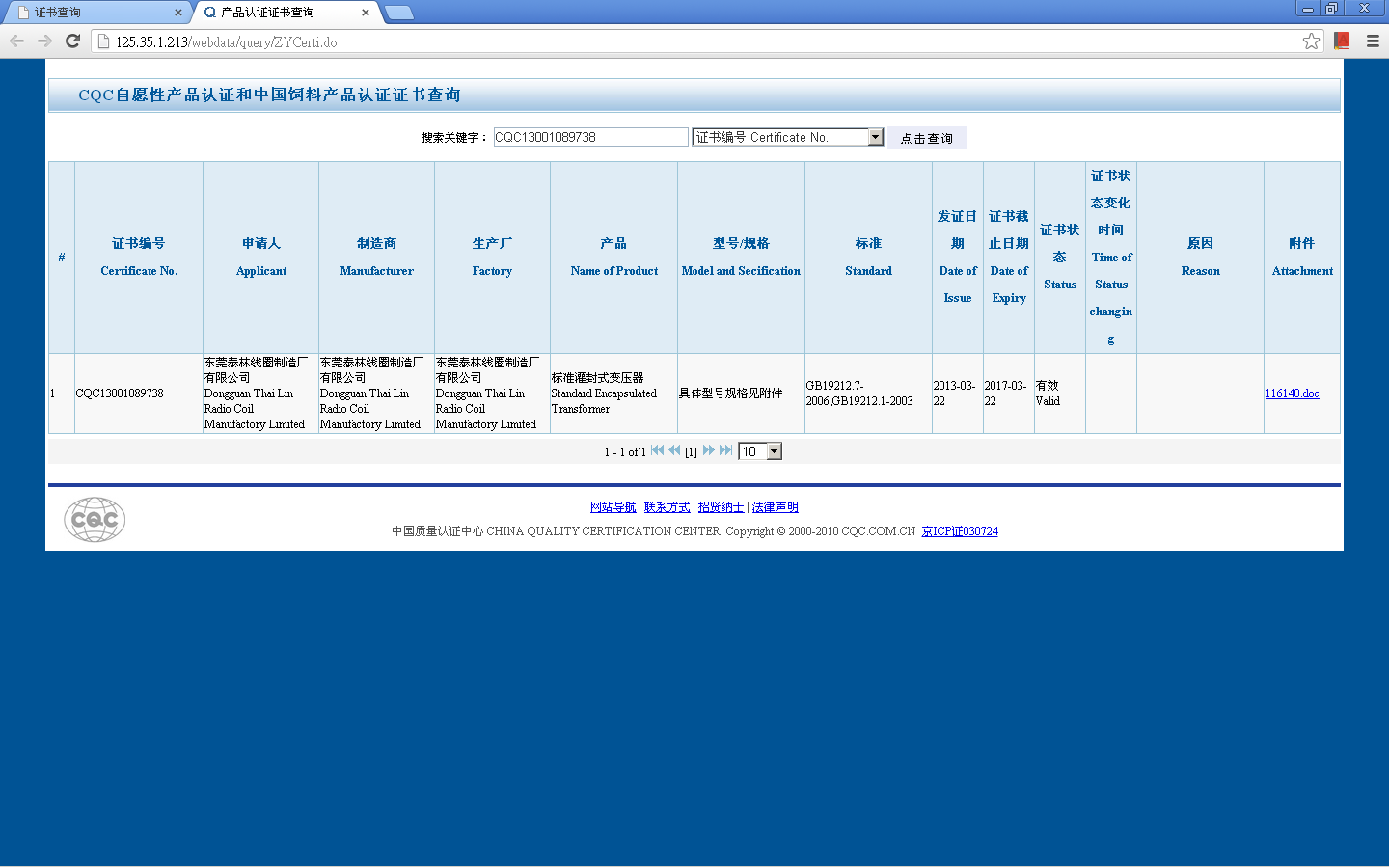1389x868 pixels.
Task: Click the 有效 Valid status cell
Action: point(1060,393)
